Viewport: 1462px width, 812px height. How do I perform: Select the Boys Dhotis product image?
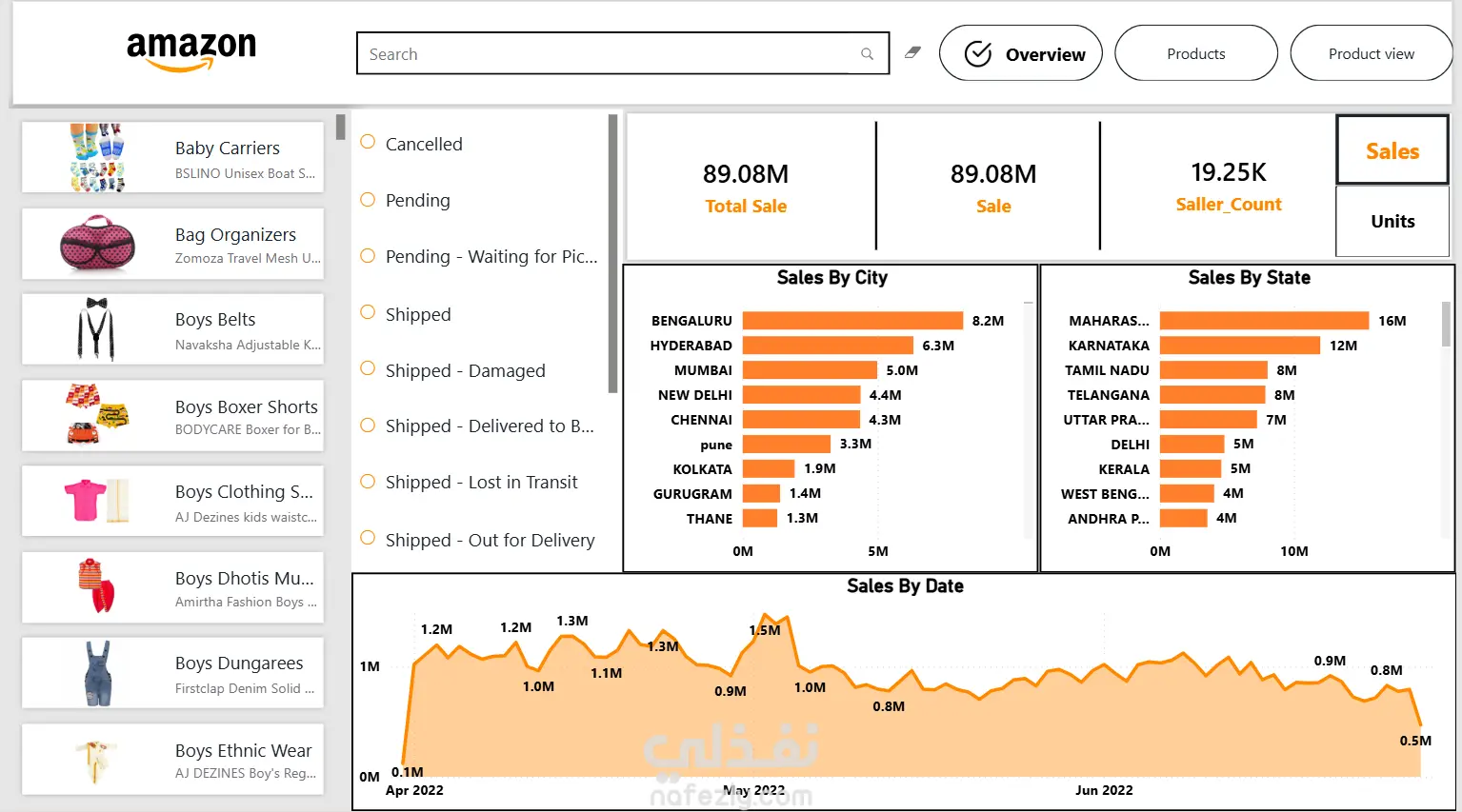[97, 586]
